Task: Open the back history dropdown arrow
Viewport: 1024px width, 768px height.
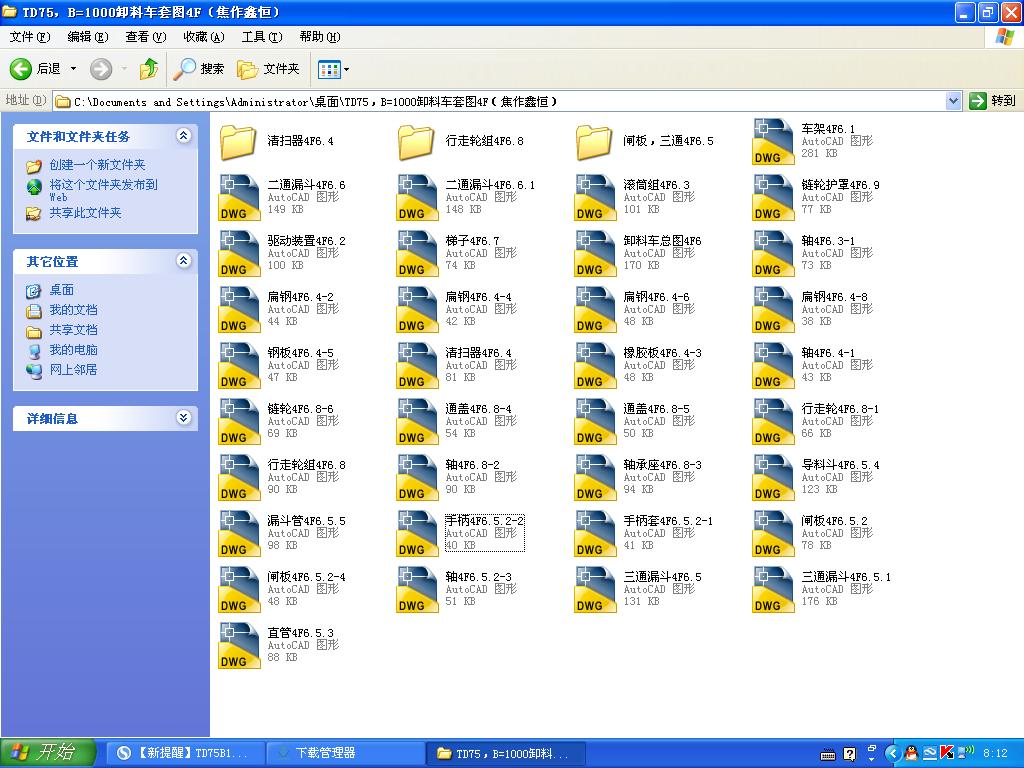Action: (x=73, y=69)
